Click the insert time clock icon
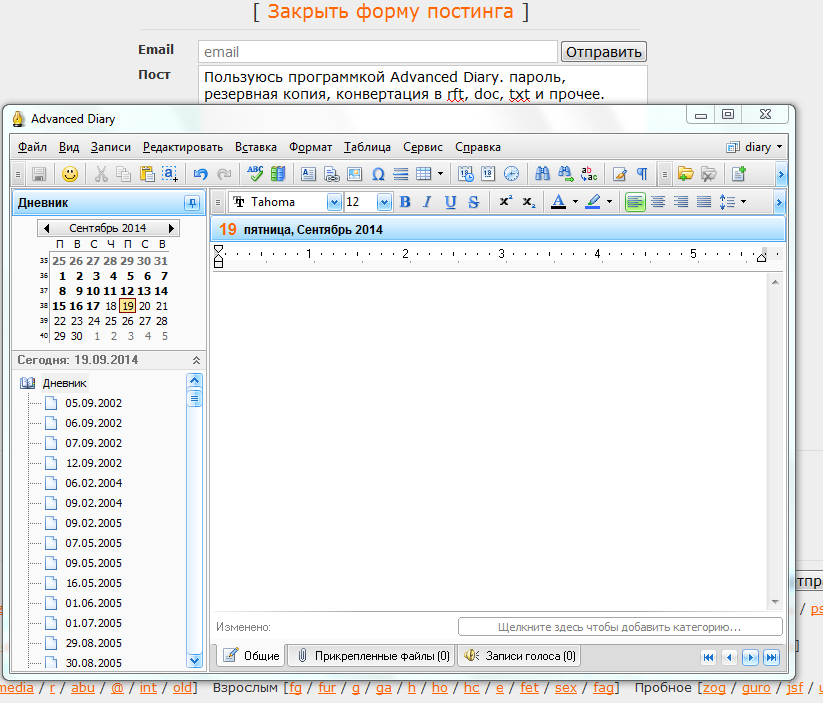The width and height of the screenshot is (823, 703). tap(511, 174)
